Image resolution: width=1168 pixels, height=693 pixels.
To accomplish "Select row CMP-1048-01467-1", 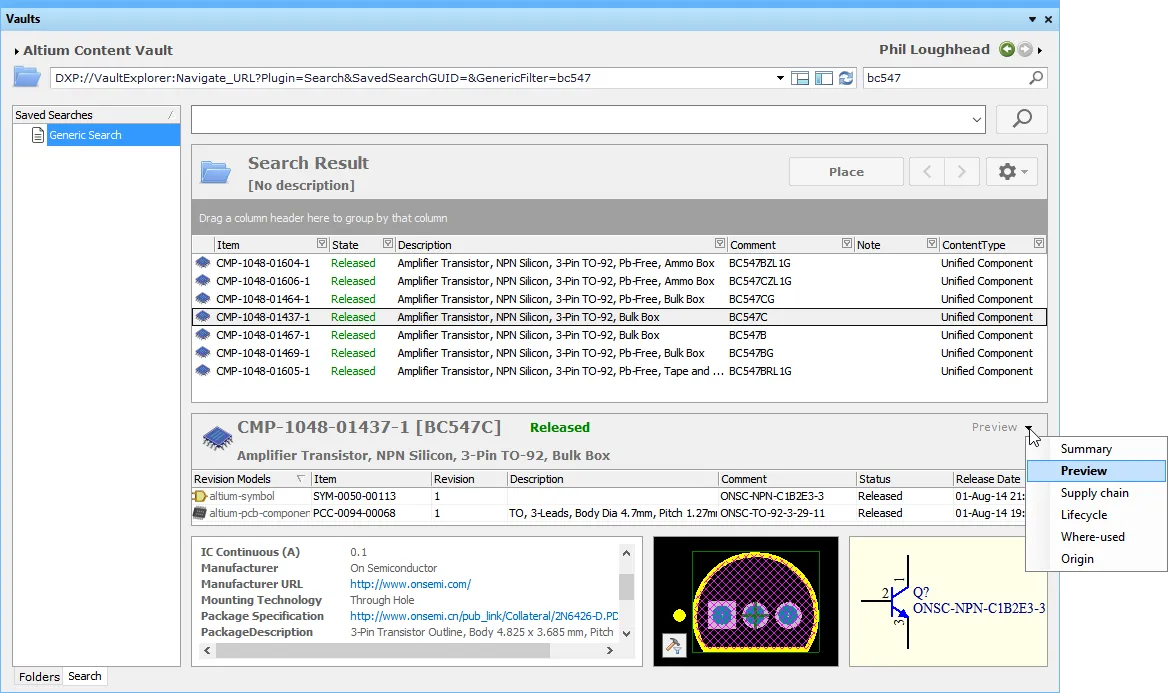I will (619, 335).
